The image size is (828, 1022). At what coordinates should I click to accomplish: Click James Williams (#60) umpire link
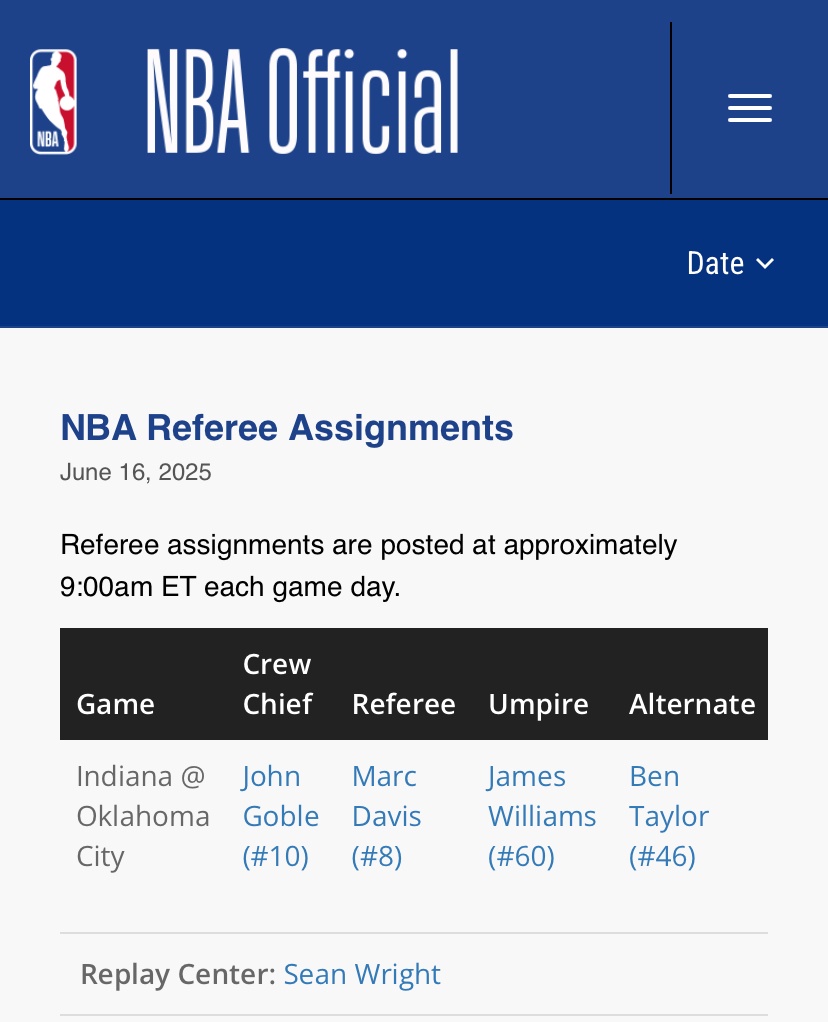click(541, 816)
